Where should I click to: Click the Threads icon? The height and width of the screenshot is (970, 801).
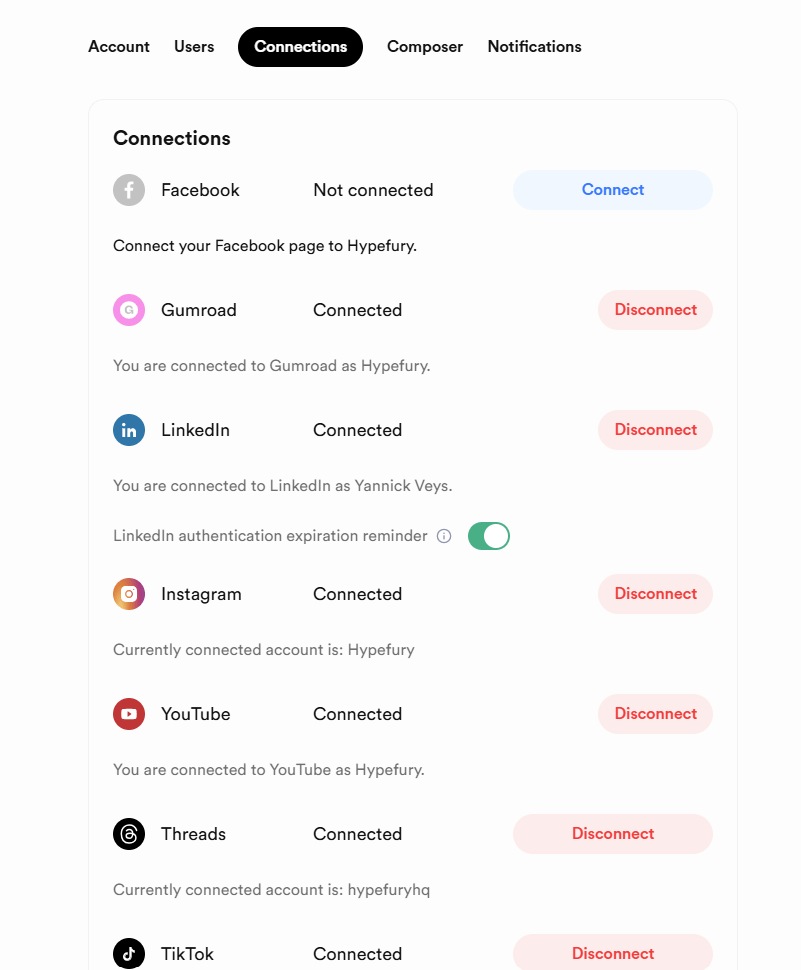(129, 834)
